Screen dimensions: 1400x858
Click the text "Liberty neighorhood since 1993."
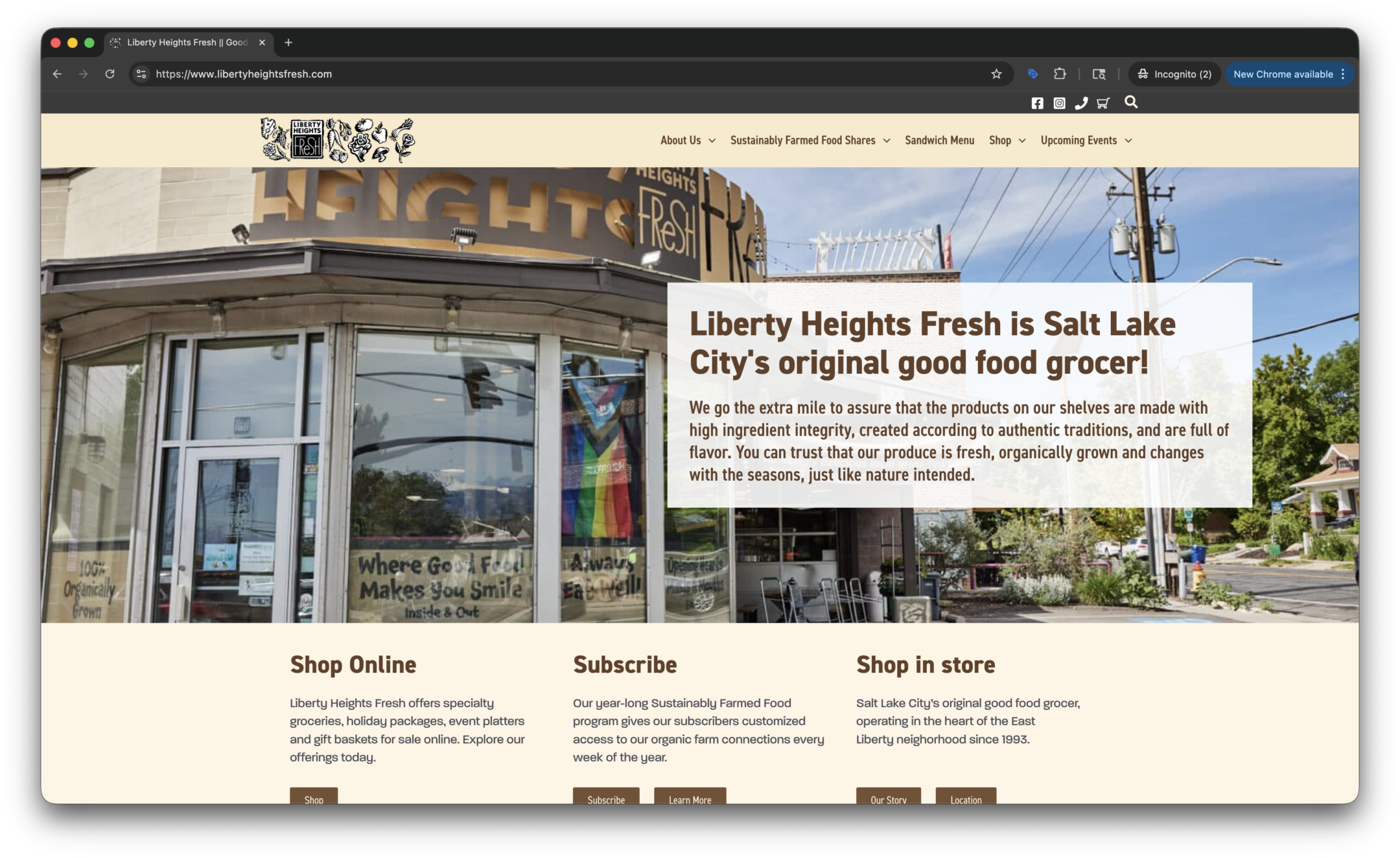pyautogui.click(x=942, y=739)
